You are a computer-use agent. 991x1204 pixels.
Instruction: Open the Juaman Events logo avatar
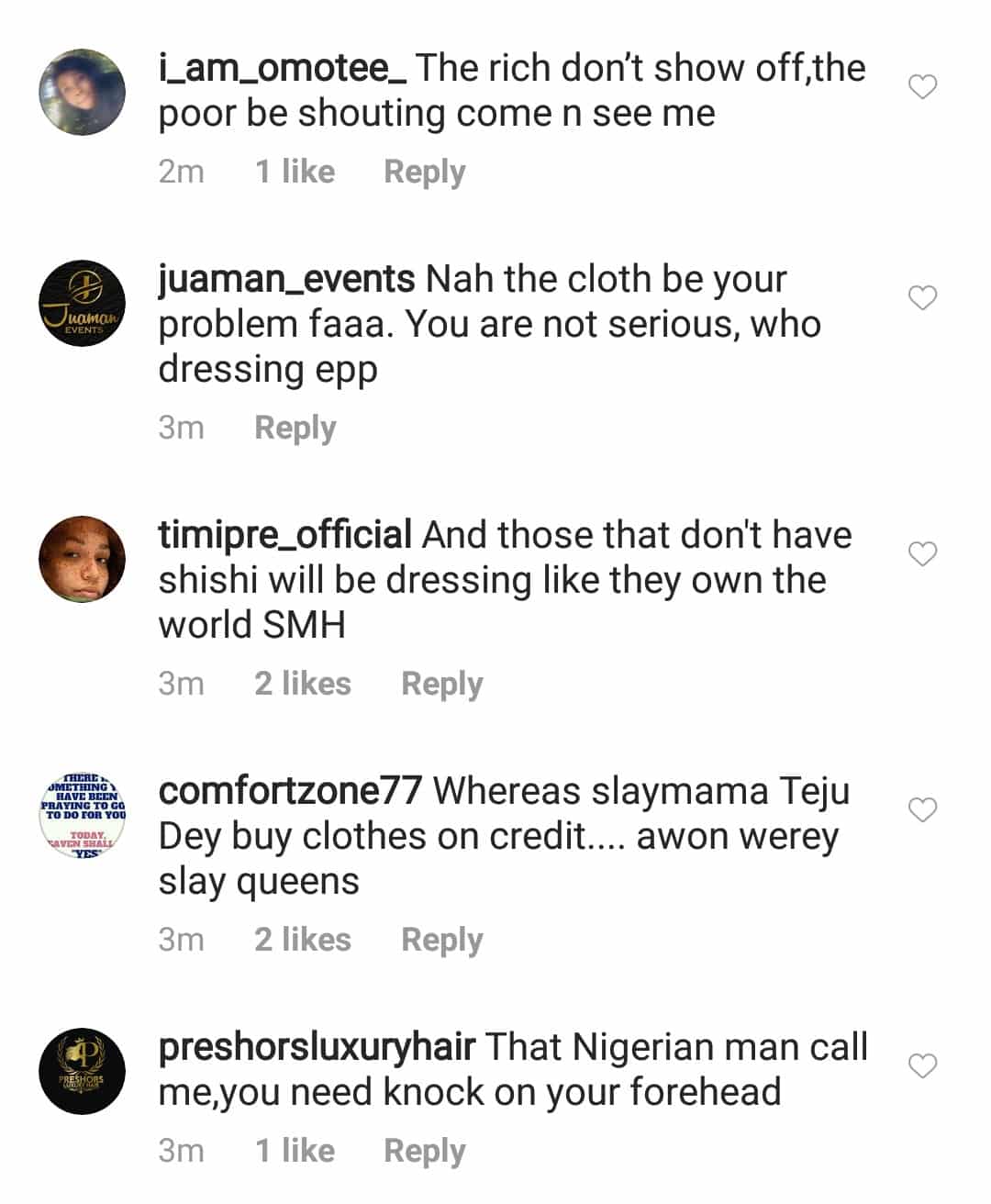[83, 303]
